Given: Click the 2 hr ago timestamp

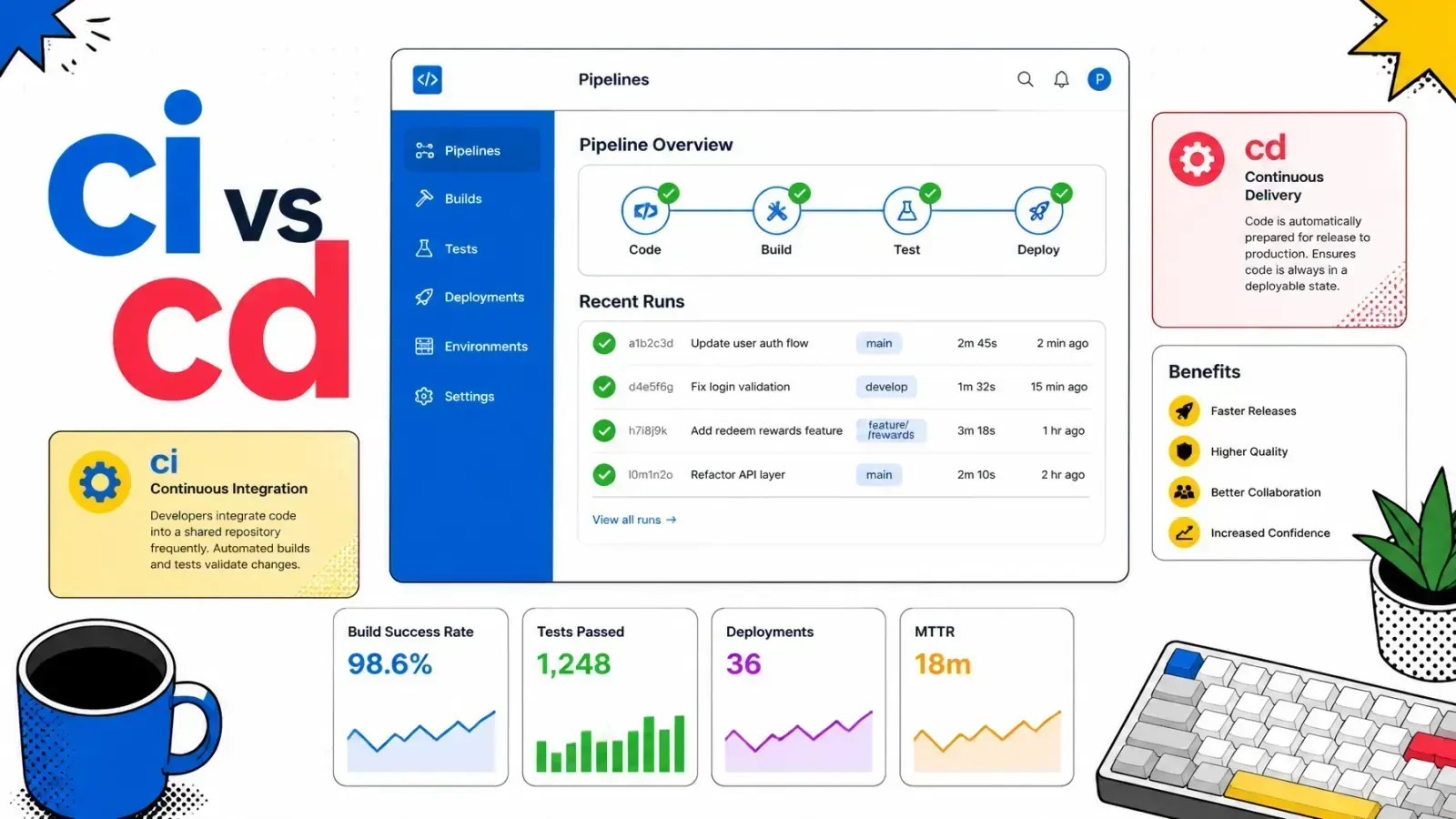Looking at the screenshot, I should (x=1063, y=474).
